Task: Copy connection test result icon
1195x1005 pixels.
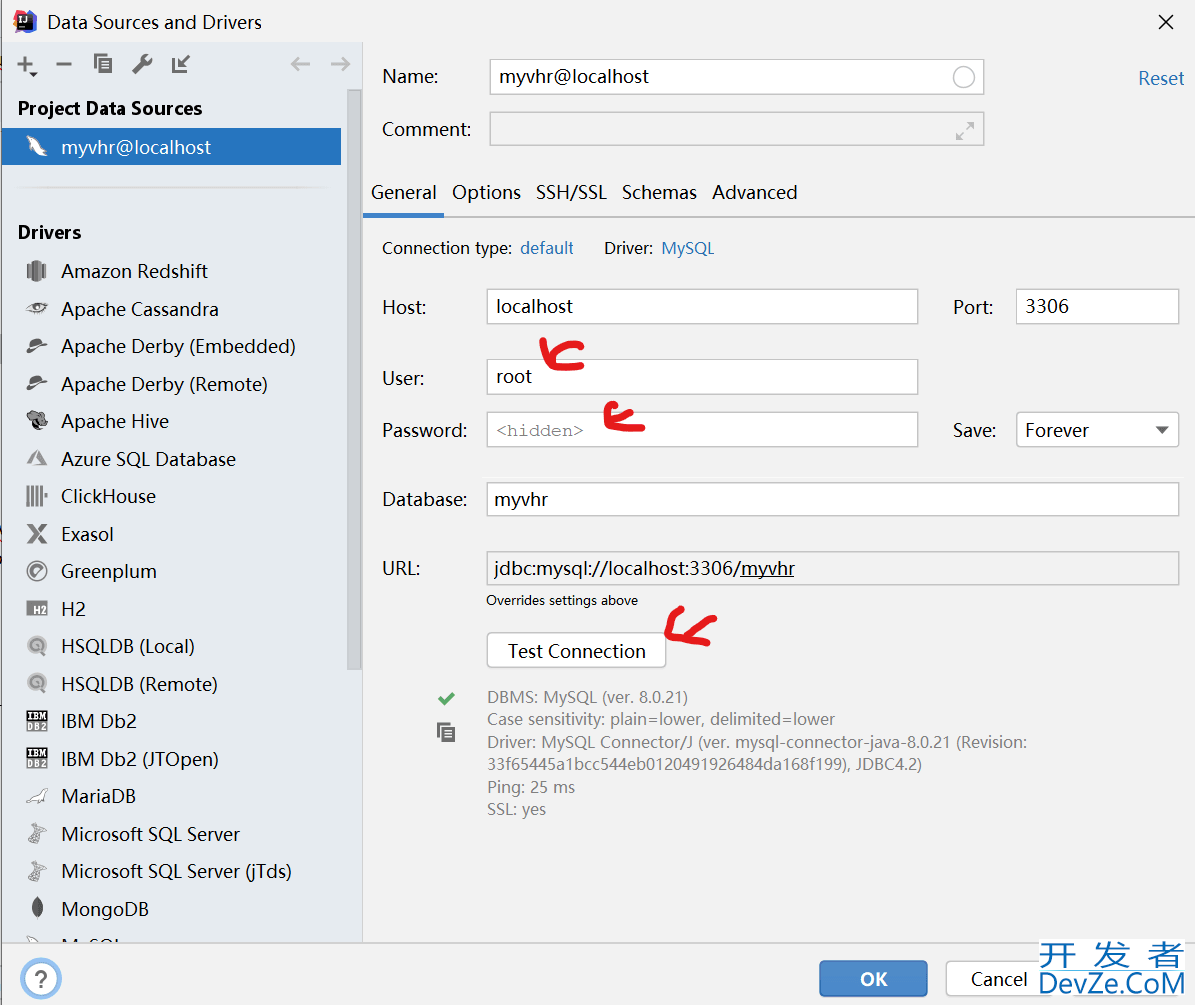Action: [446, 732]
